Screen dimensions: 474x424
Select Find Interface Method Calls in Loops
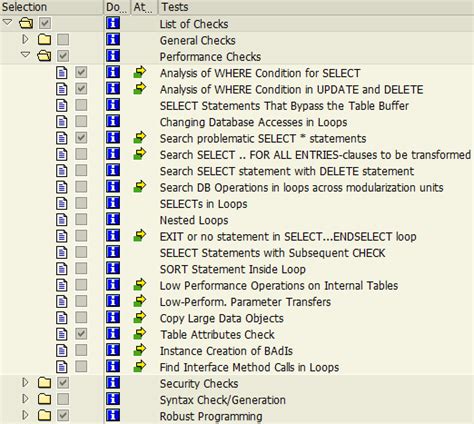coord(249,367)
